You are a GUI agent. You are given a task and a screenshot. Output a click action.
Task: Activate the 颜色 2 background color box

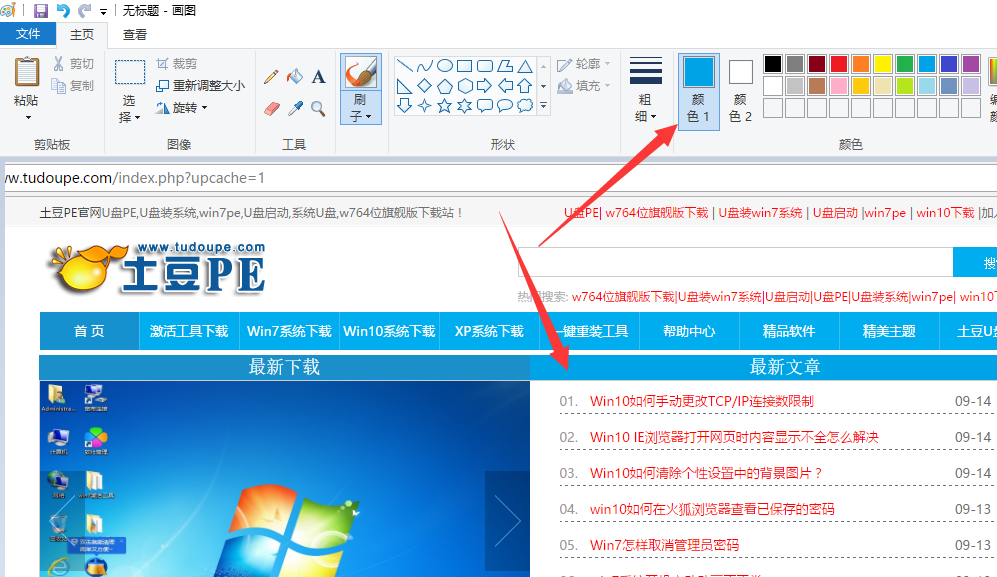pos(741,92)
